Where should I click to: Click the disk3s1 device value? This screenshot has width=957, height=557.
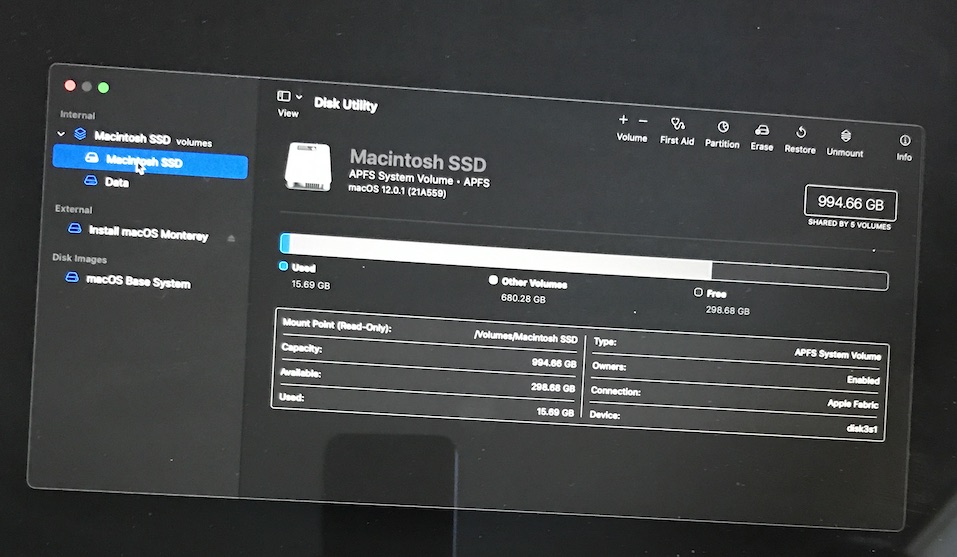pyautogui.click(x=862, y=428)
